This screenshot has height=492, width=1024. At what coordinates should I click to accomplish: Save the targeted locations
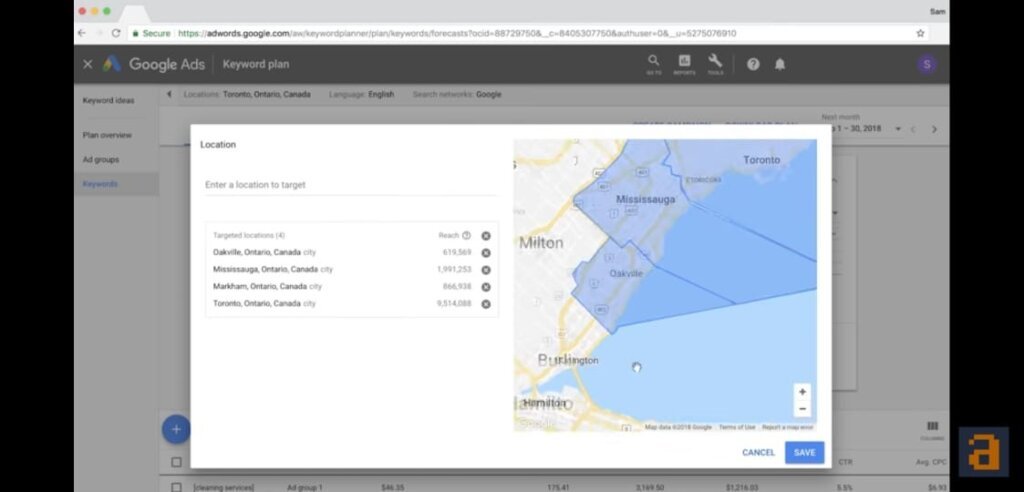click(x=805, y=452)
